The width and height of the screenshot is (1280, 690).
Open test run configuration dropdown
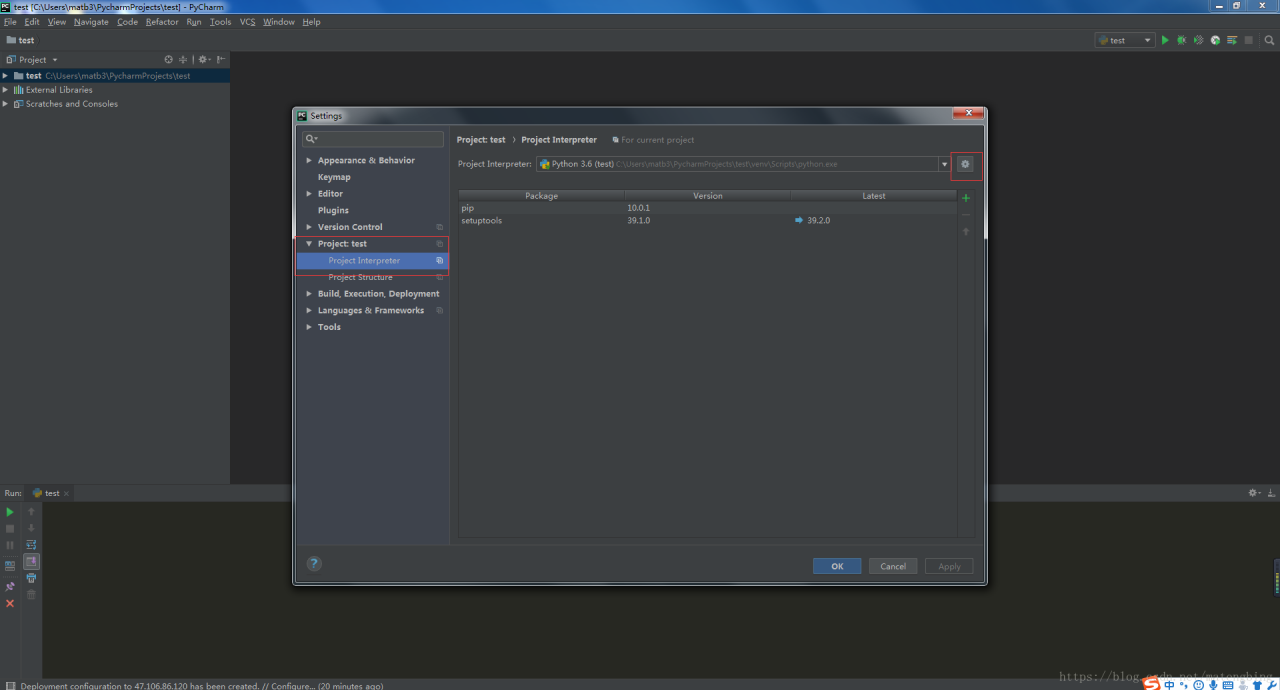(1124, 40)
